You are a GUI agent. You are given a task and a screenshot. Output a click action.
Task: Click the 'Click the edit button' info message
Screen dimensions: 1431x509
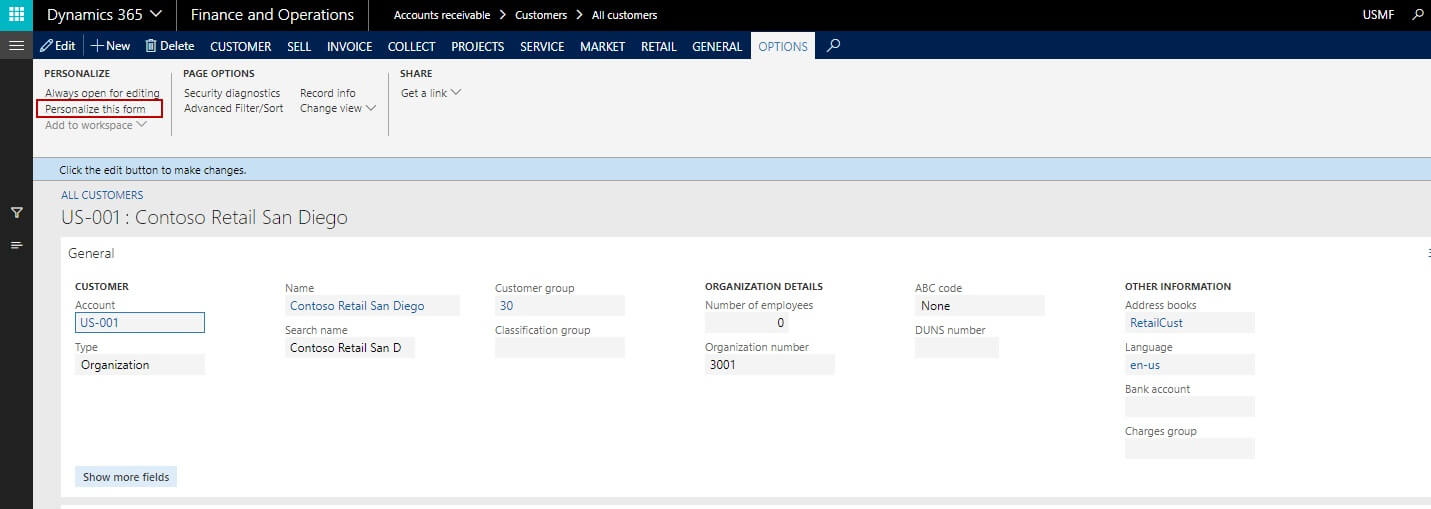pos(153,170)
